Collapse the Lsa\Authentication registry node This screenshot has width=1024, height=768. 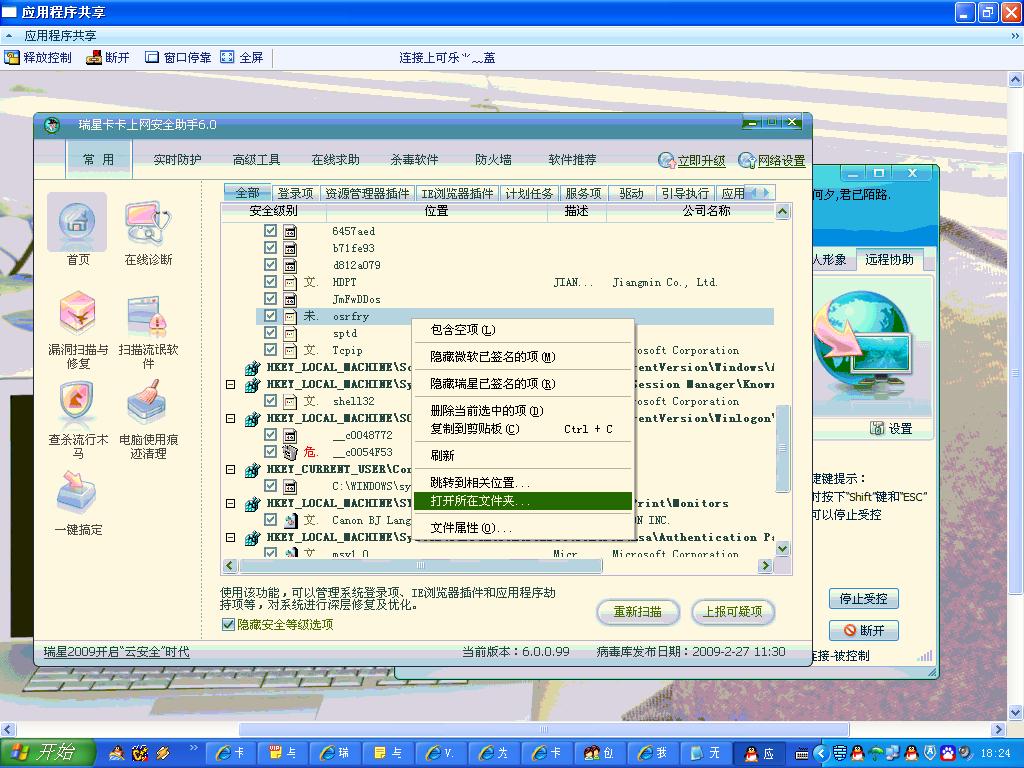click(231, 537)
